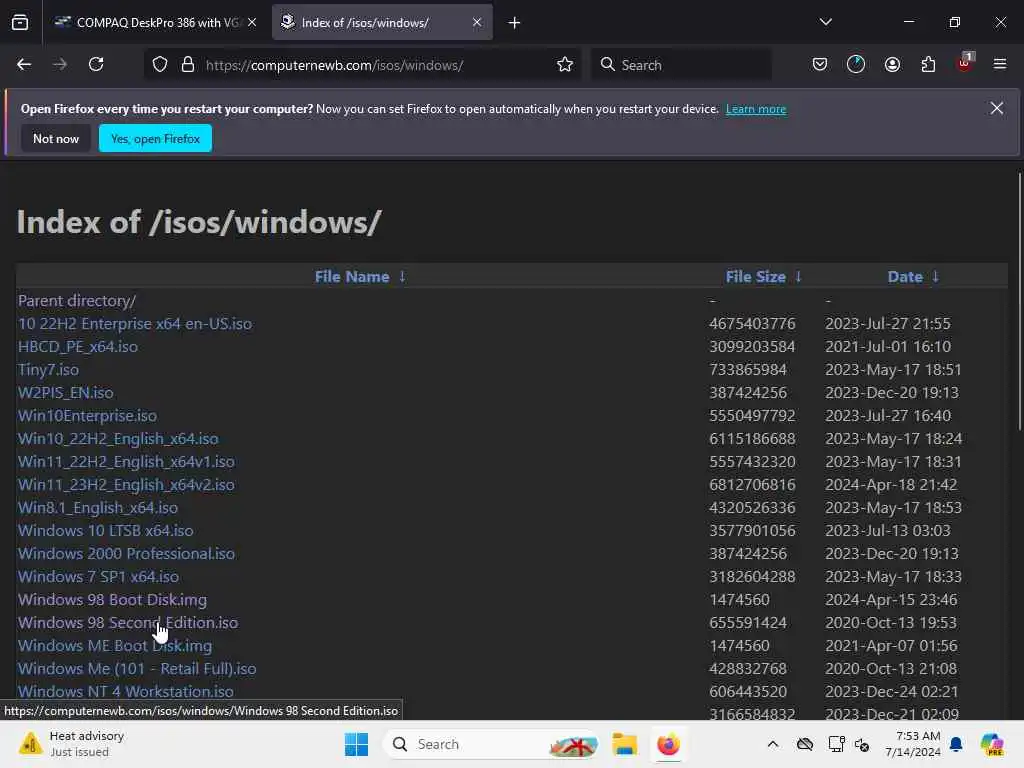
Task: Click the Firefox search box
Action: click(x=681, y=65)
